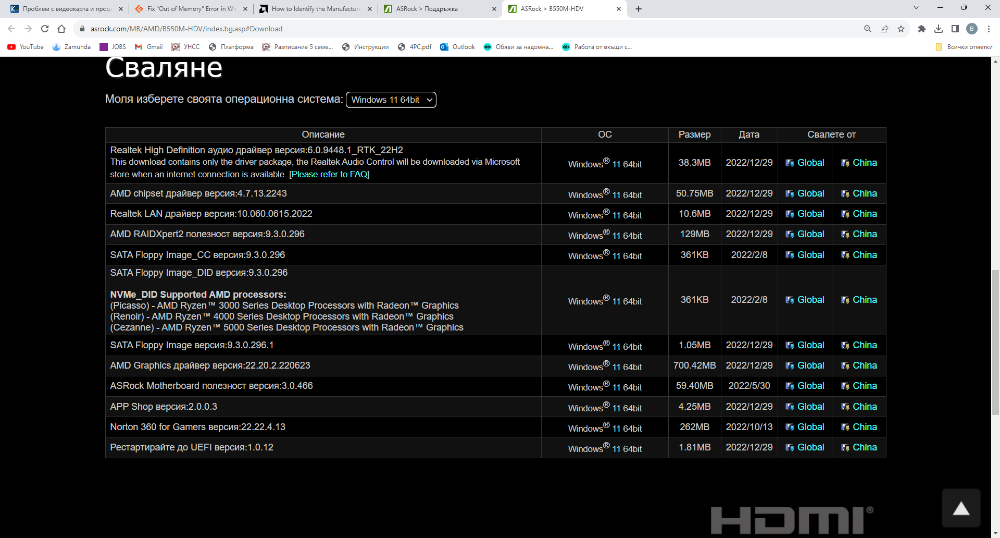This screenshot has height=538, width=1000.
Task: Open the Работа от вкъщи bookmark
Action: [x=597, y=47]
